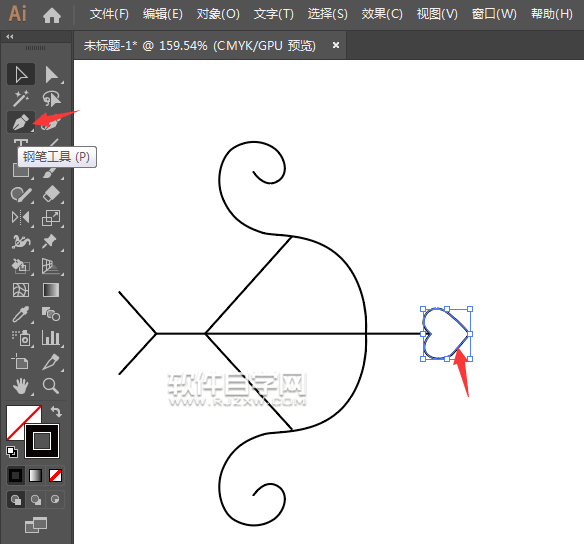Open the 效果(C) menu

point(382,14)
